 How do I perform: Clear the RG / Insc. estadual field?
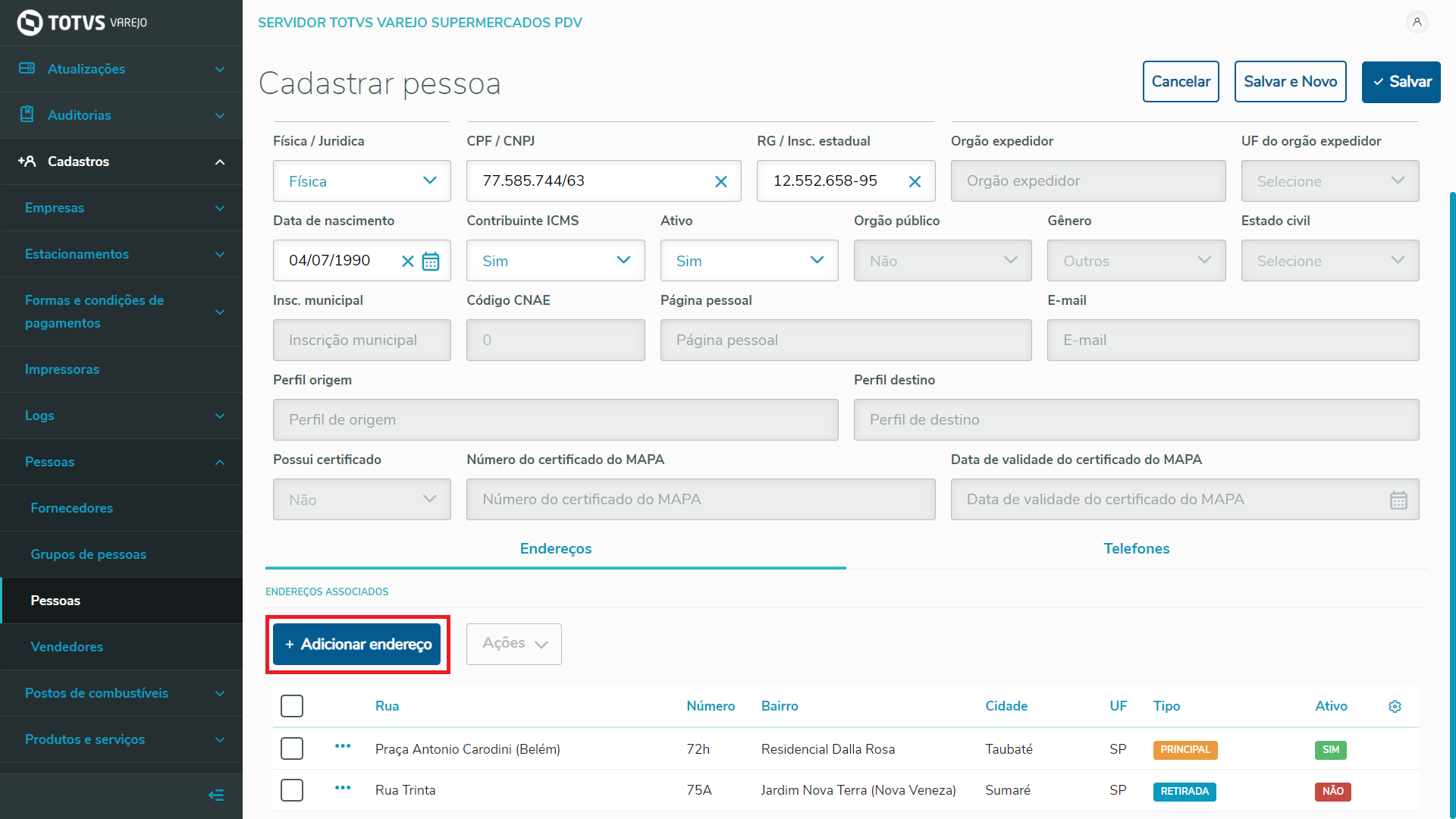[x=915, y=182]
